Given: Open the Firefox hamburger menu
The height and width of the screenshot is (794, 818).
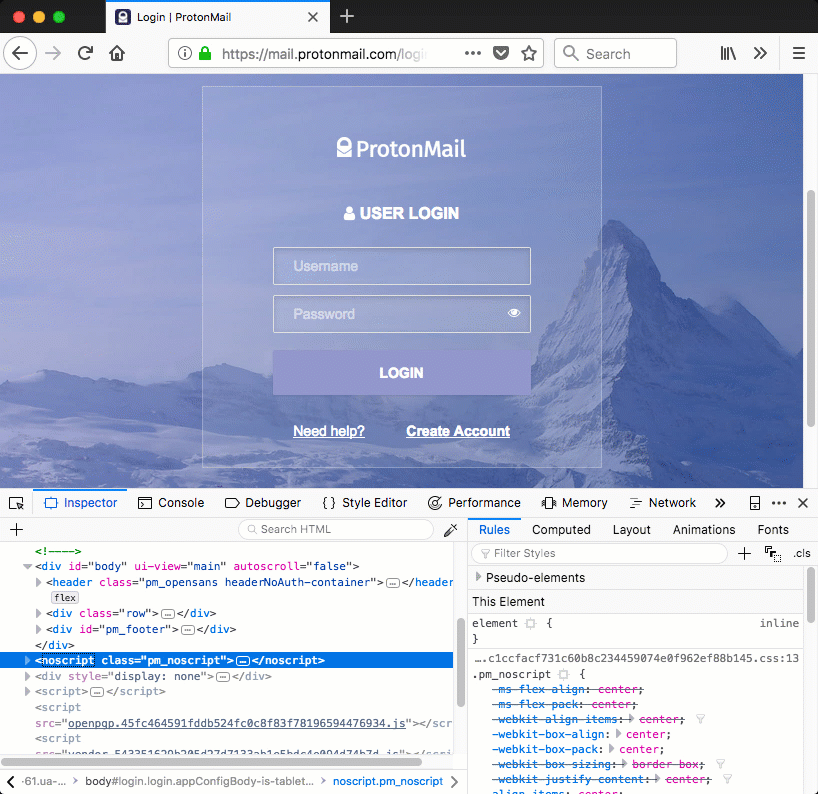Looking at the screenshot, I should 799,53.
